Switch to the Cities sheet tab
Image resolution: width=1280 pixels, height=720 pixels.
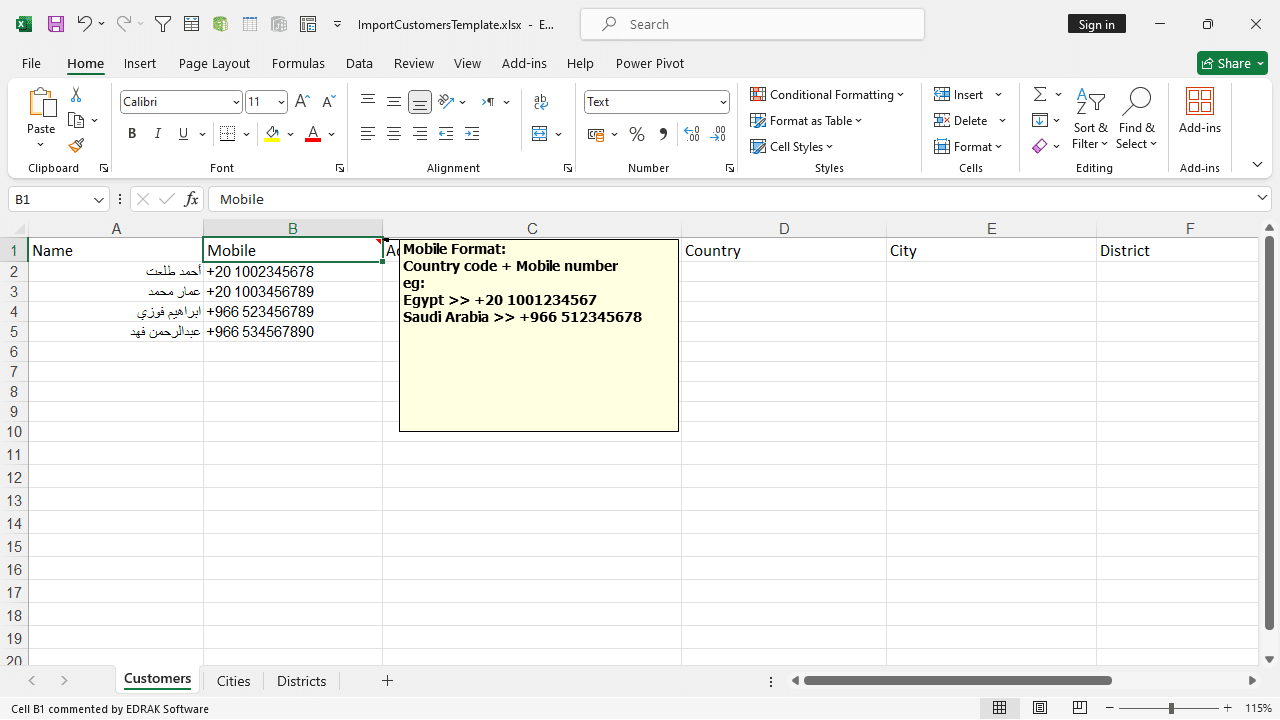point(233,681)
